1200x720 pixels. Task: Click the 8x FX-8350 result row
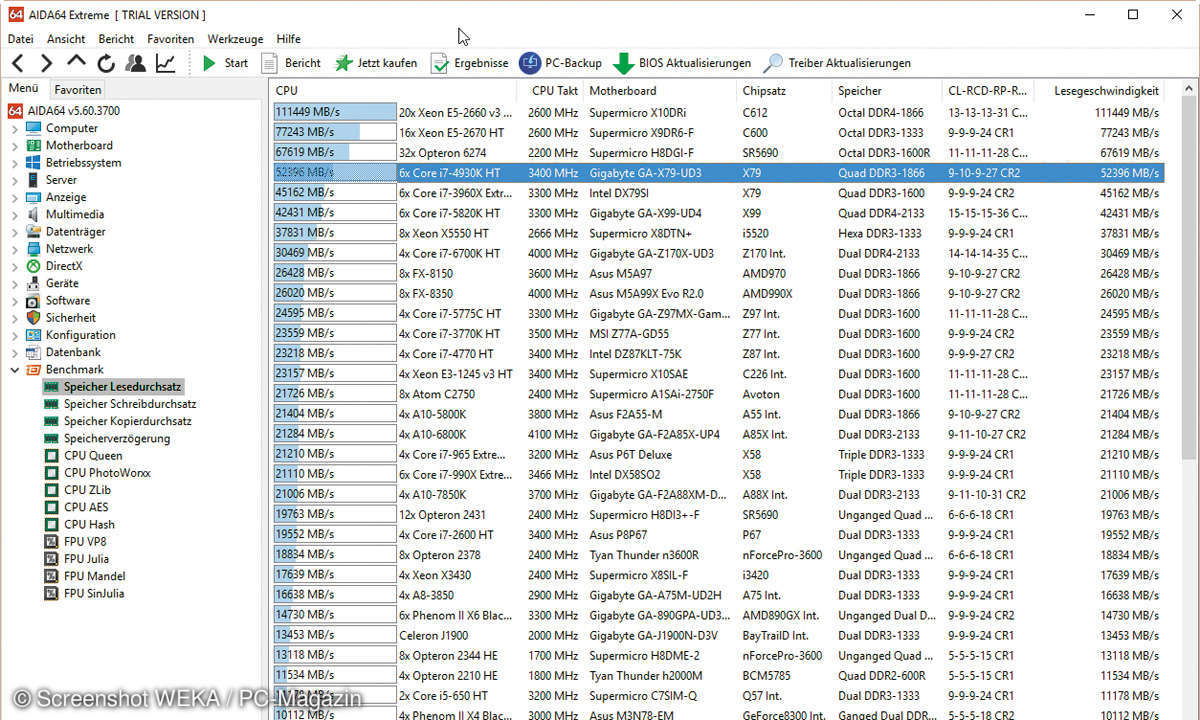[x=718, y=294]
